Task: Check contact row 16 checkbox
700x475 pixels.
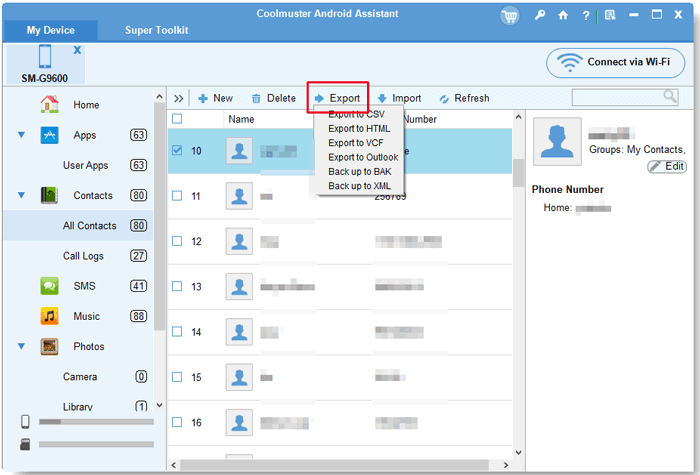Action: point(177,422)
